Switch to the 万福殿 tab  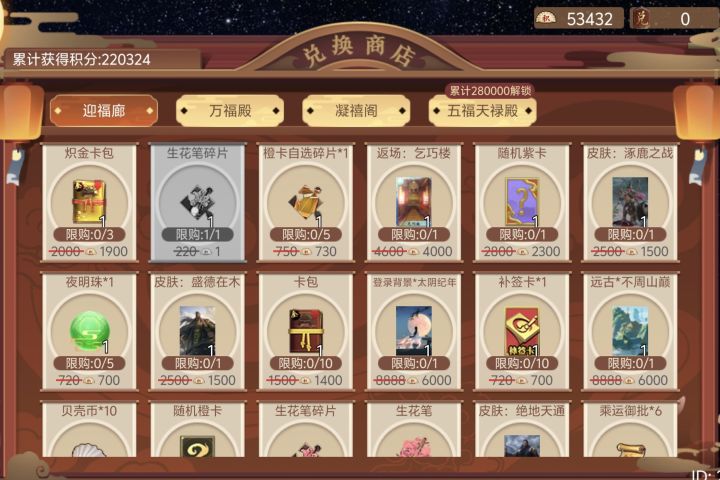(230, 111)
